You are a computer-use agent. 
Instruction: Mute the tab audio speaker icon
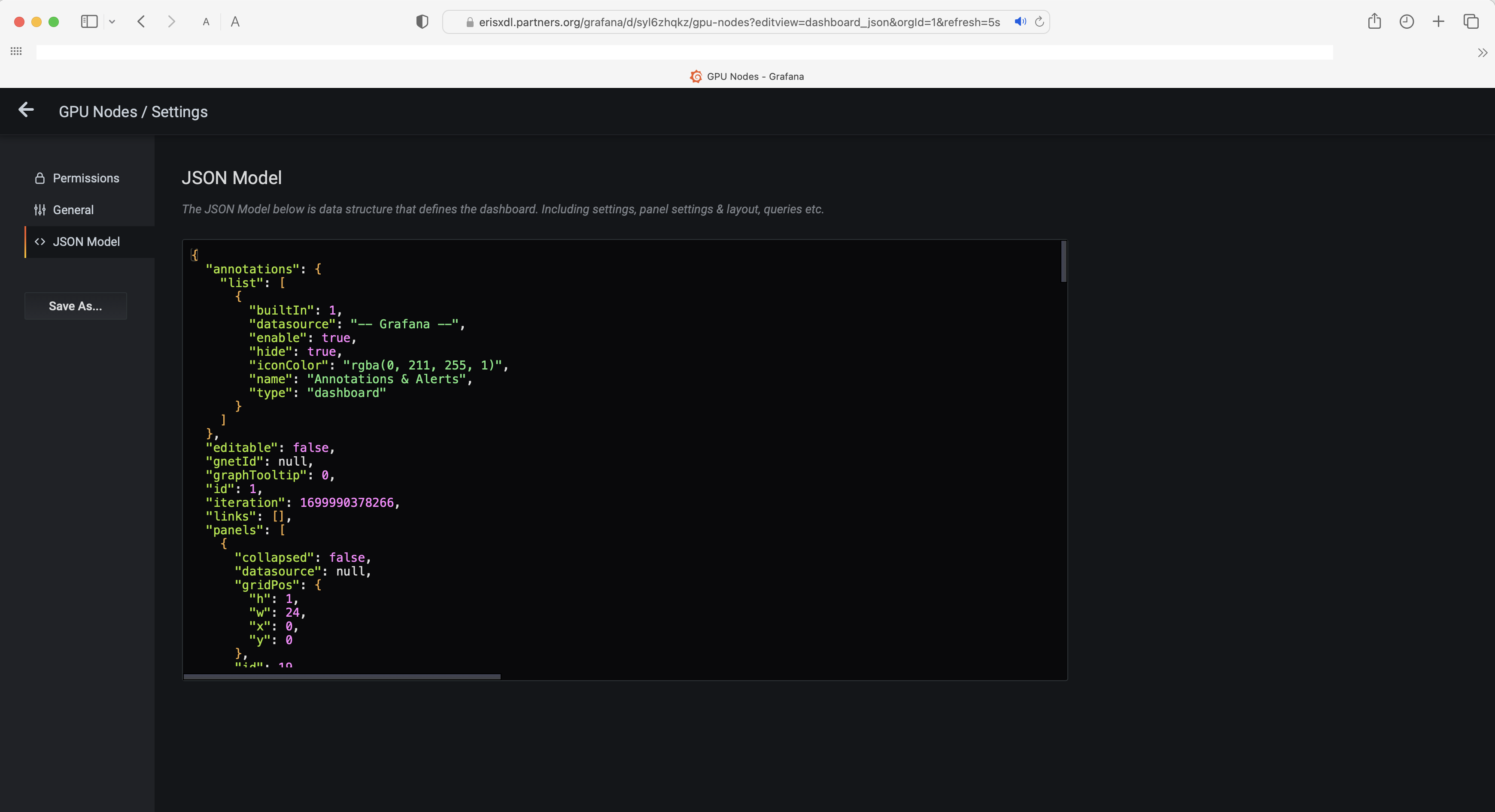pyautogui.click(x=1020, y=22)
